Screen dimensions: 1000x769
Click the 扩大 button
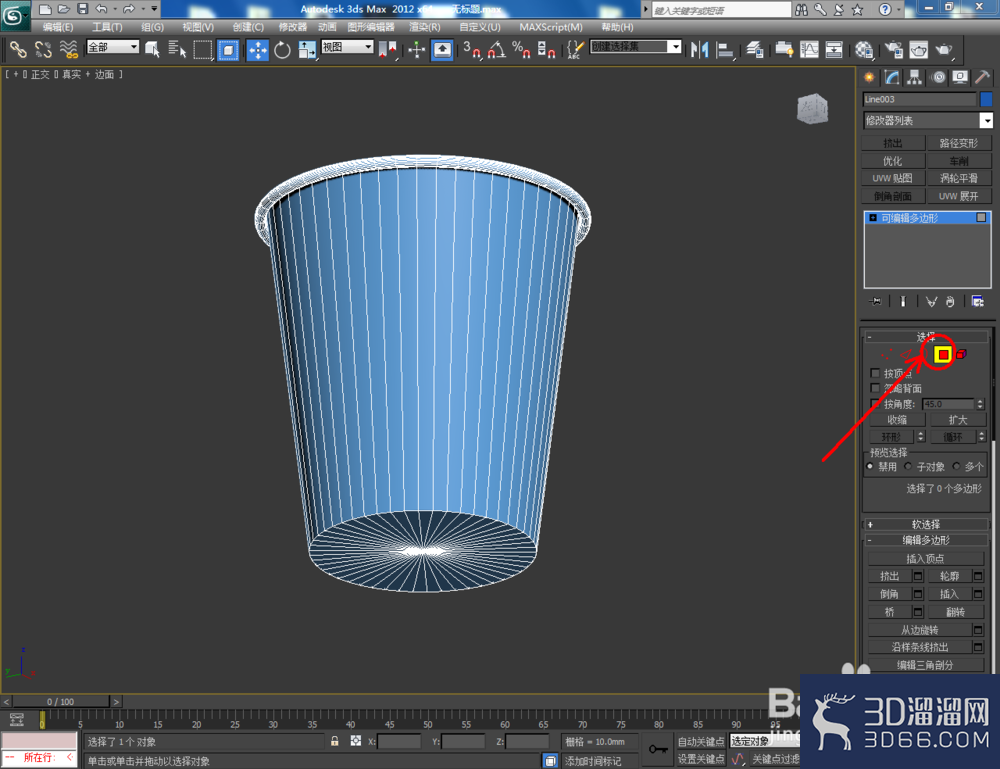[x=957, y=420]
